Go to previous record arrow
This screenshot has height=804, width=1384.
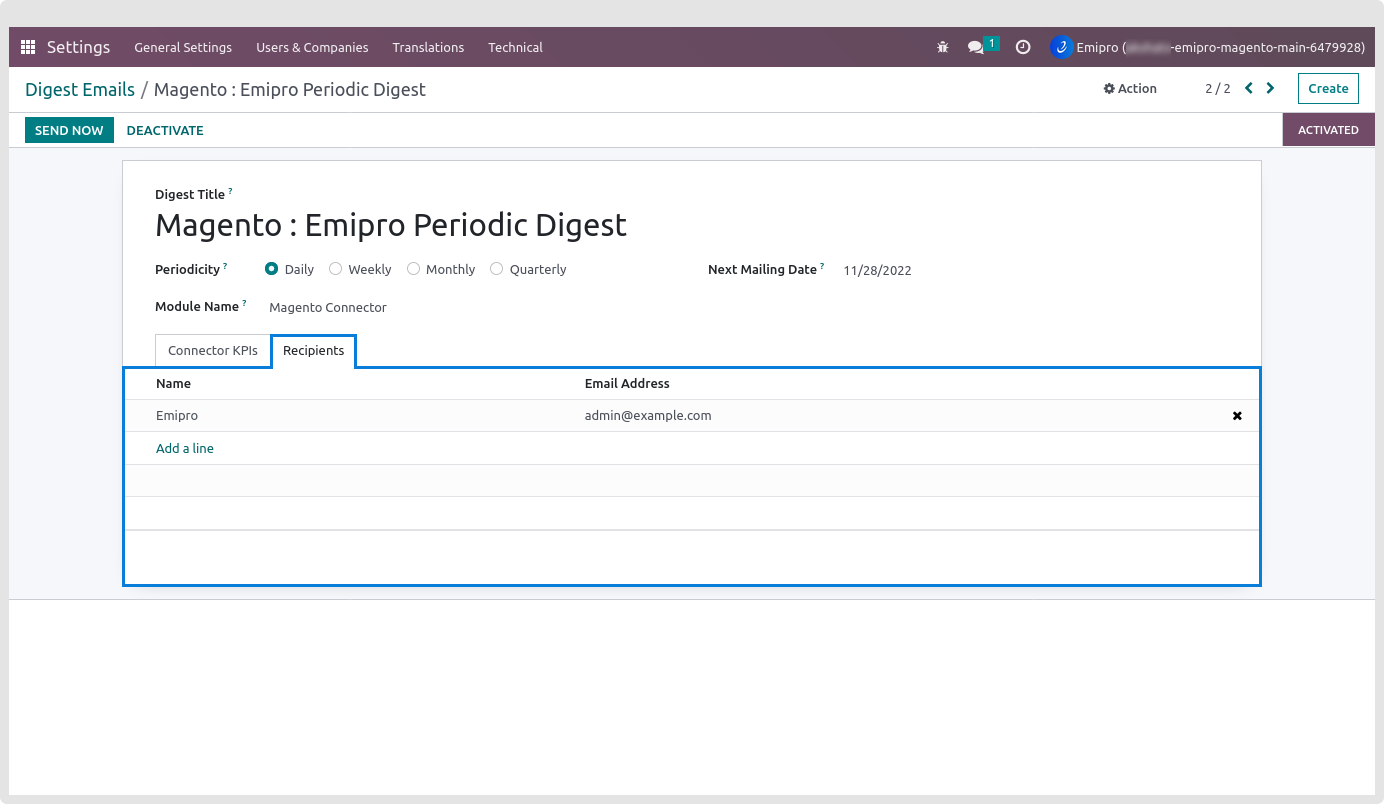pyautogui.click(x=1249, y=88)
